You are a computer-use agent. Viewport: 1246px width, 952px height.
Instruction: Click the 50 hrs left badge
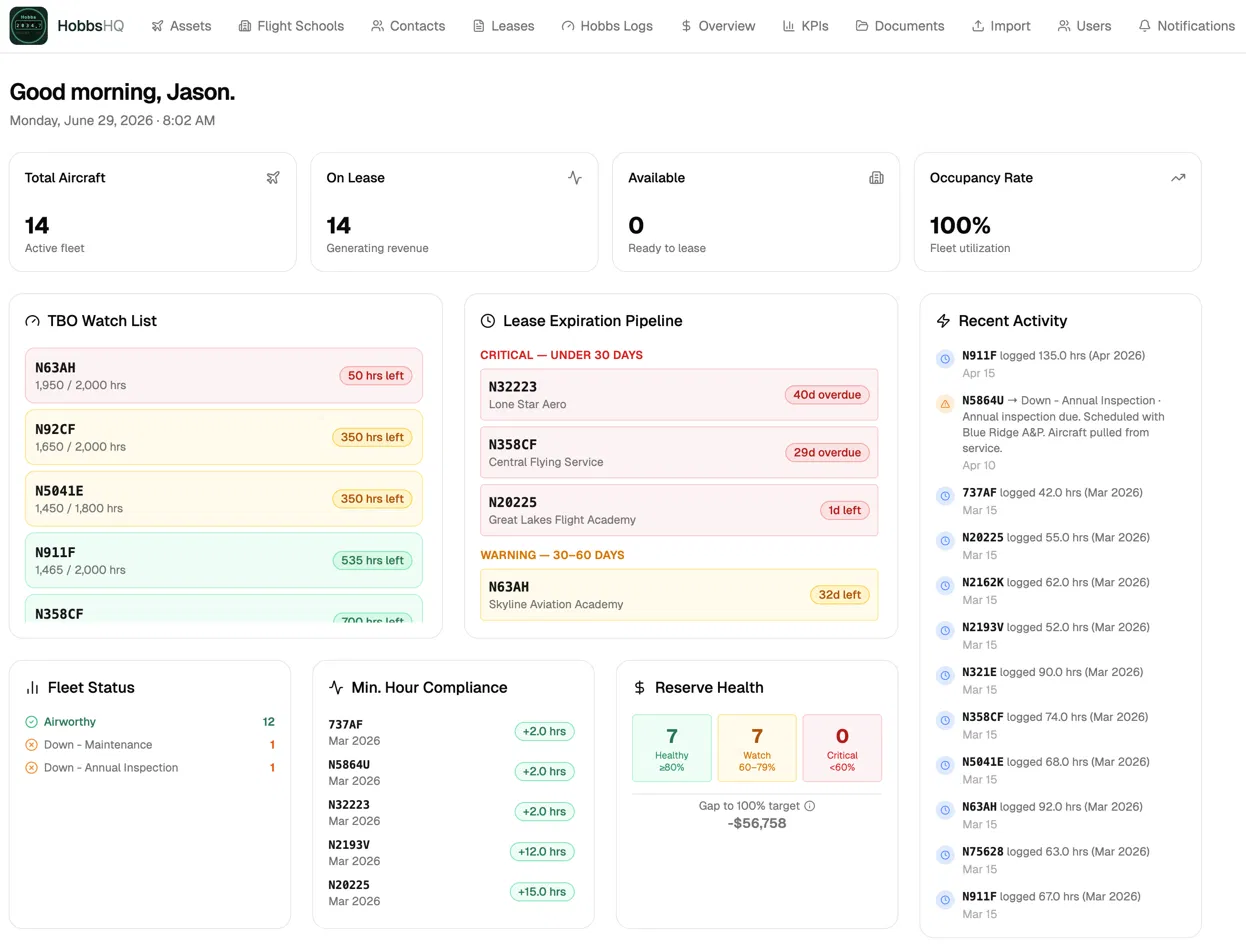(x=375, y=376)
